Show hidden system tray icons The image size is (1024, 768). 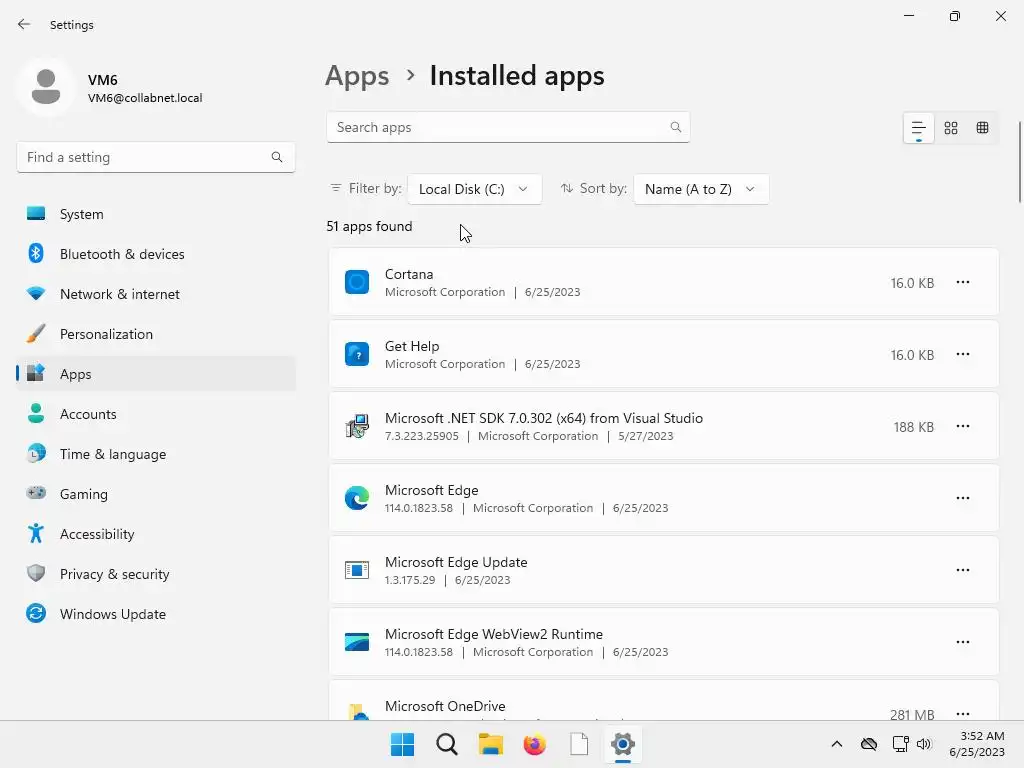837,744
